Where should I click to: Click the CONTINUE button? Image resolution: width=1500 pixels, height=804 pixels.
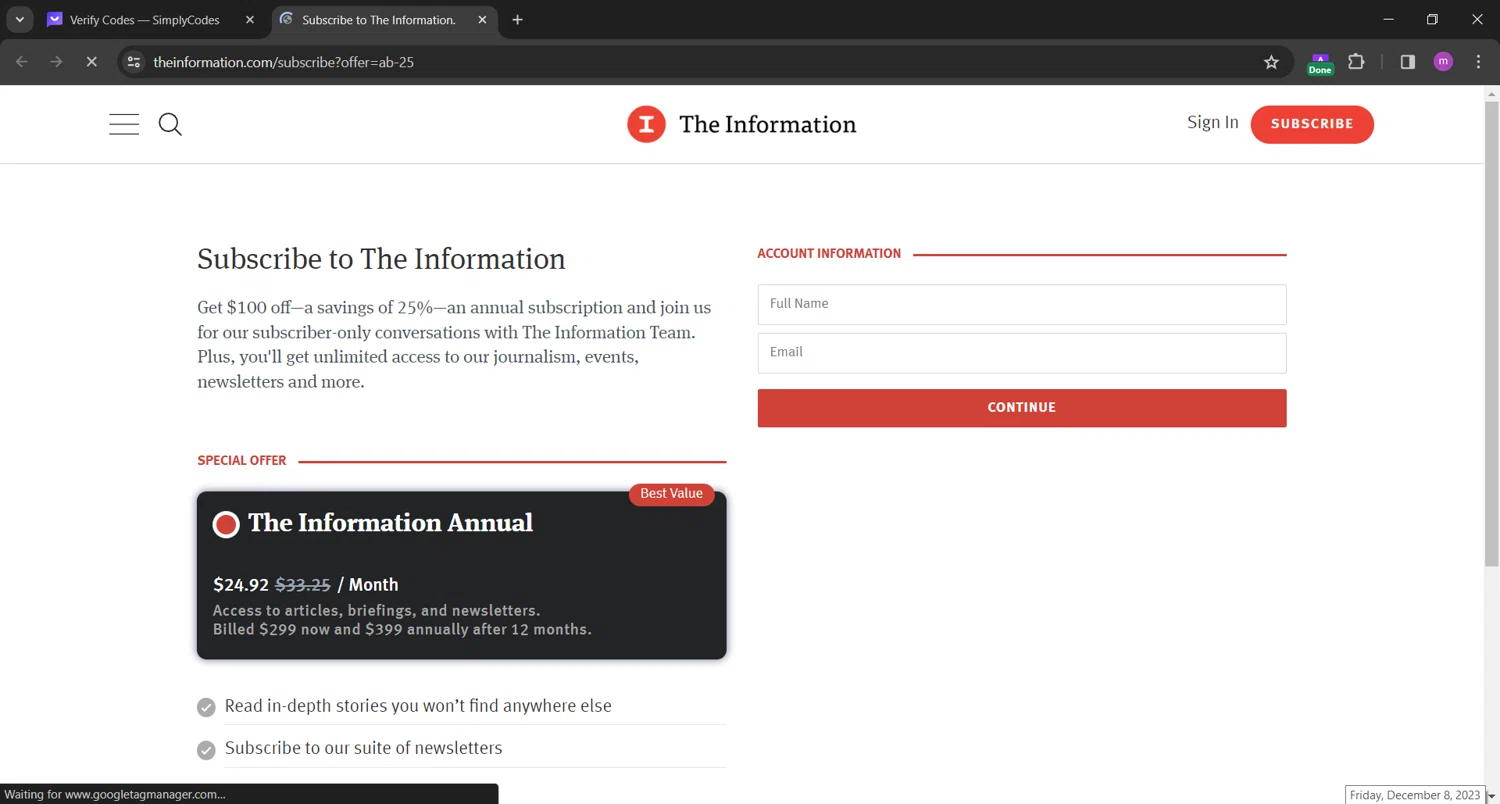pos(1022,408)
